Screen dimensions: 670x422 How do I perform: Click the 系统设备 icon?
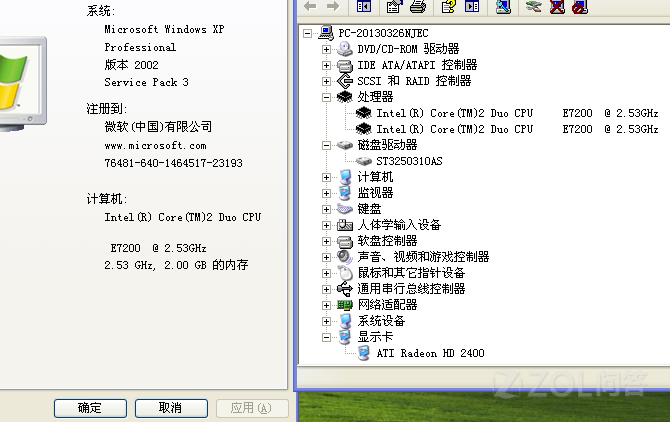[x=344, y=321]
